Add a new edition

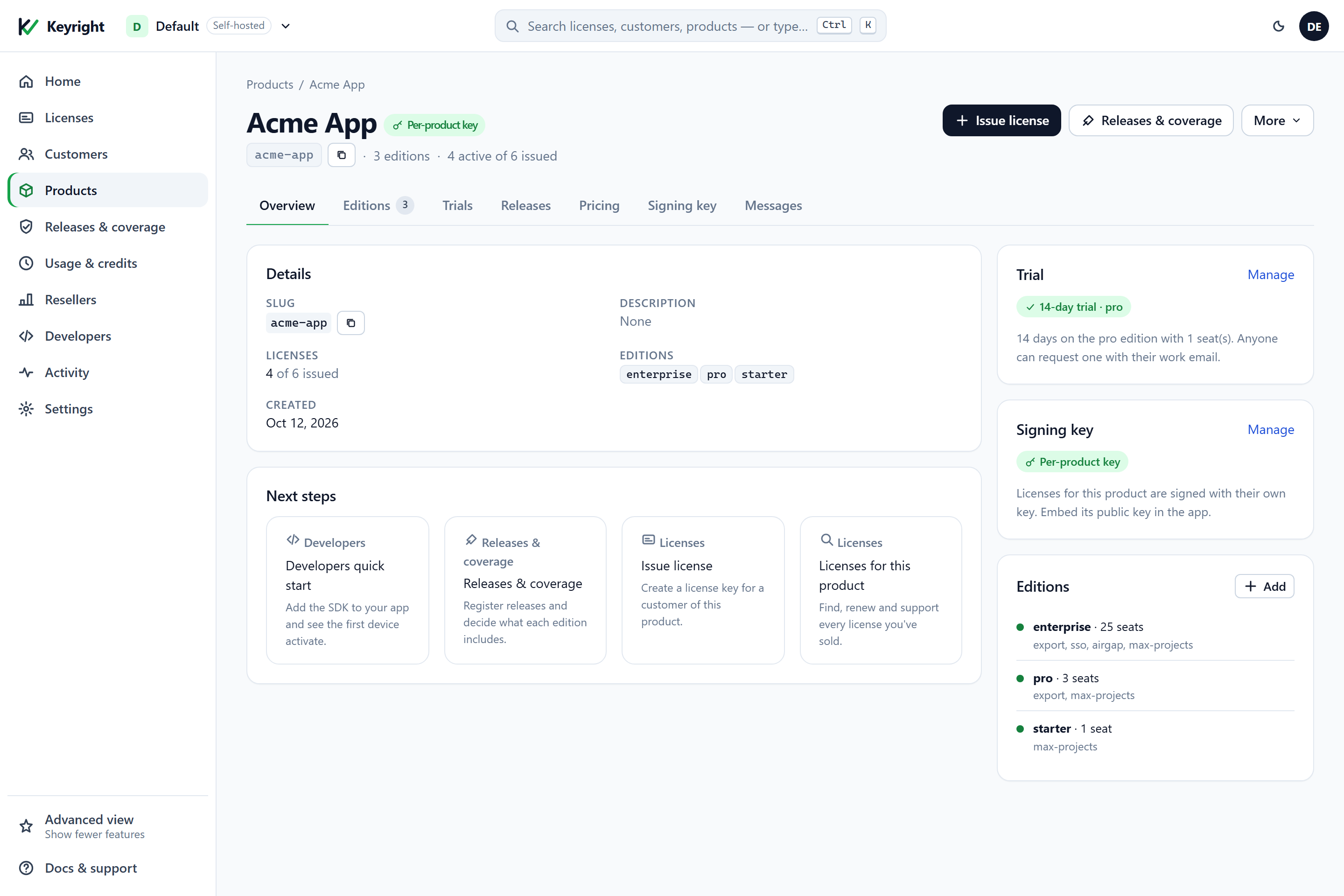pos(1264,586)
